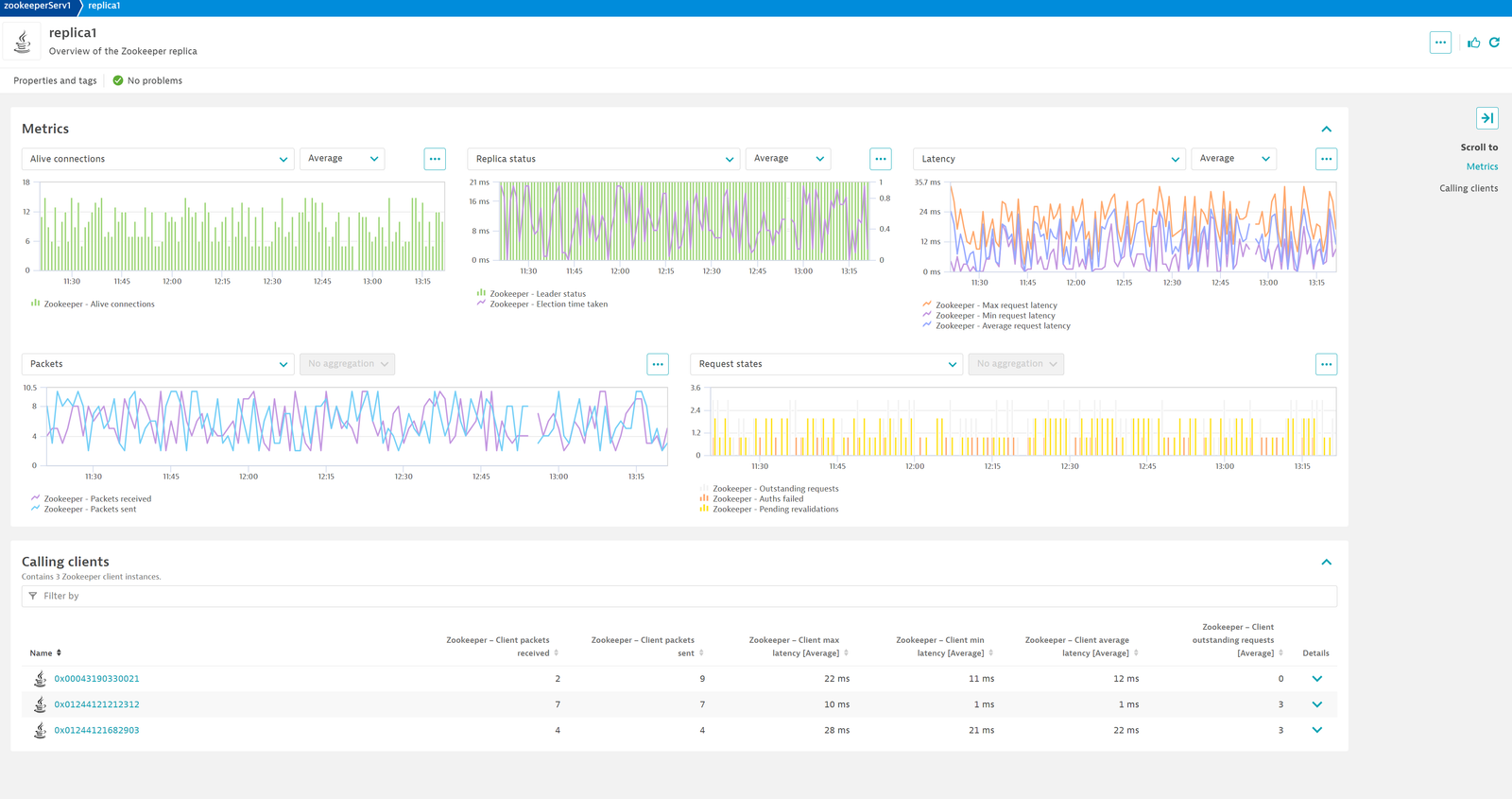Click the Details column header
The height and width of the screenshot is (799, 1512).
click(1315, 653)
